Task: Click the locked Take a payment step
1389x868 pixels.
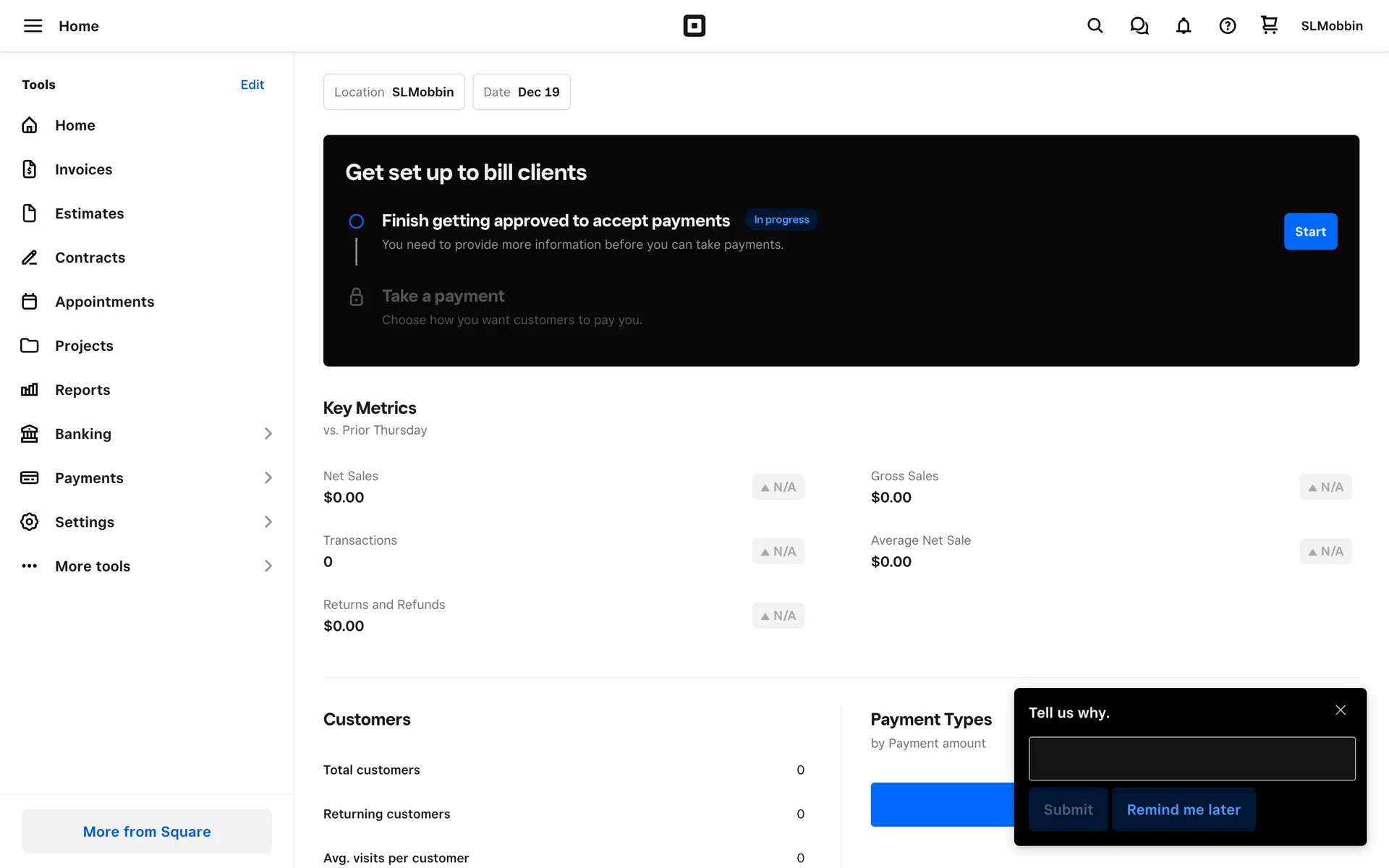Action: point(443,297)
